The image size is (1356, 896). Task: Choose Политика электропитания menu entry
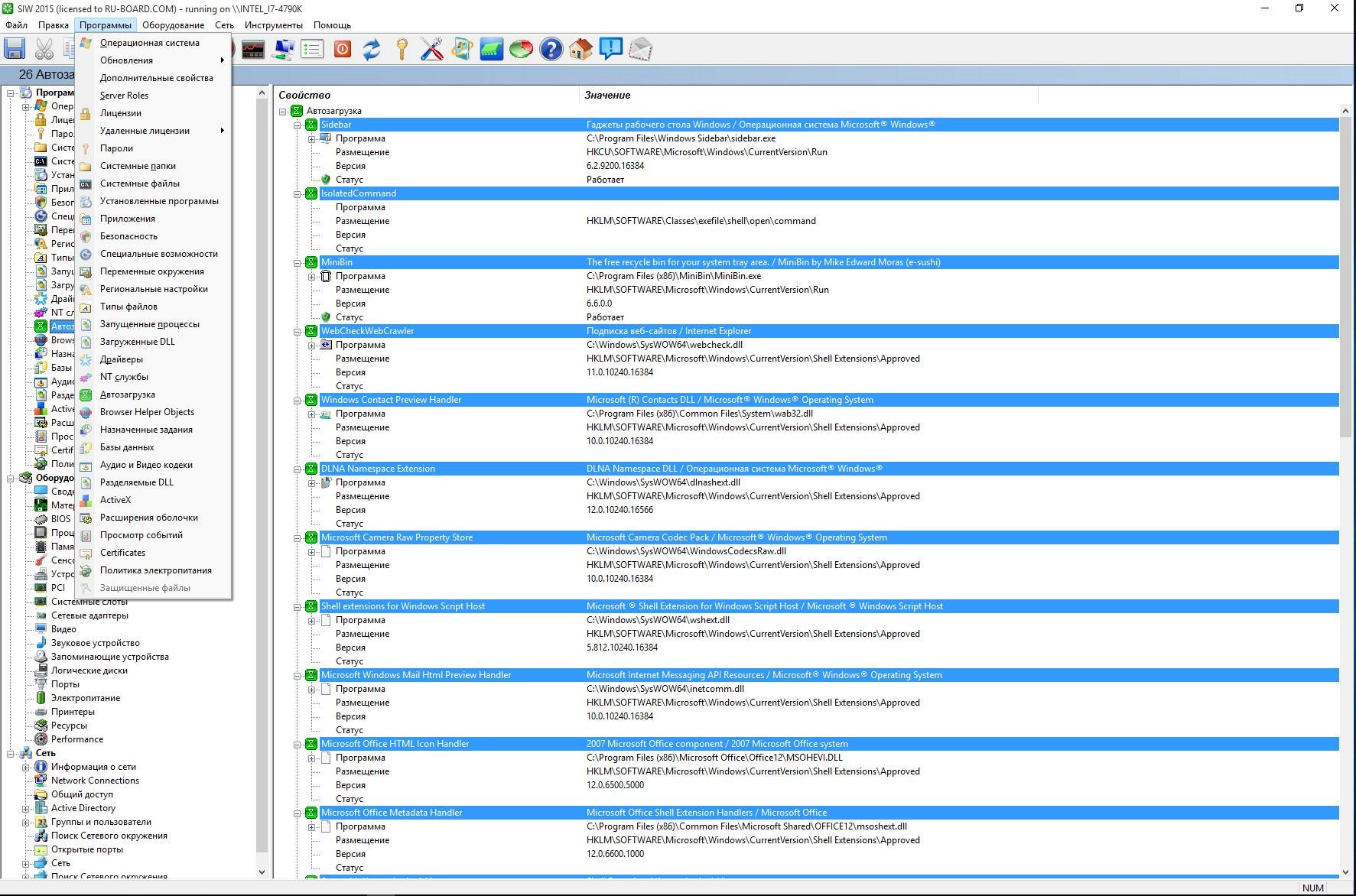(153, 570)
